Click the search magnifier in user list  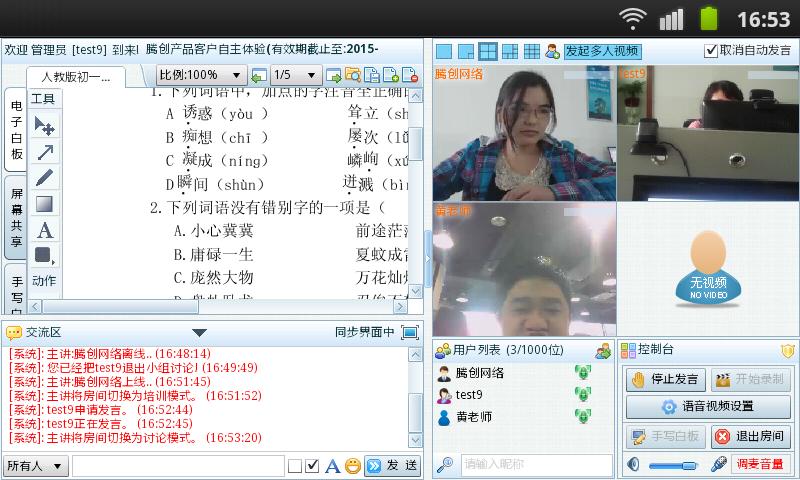[445, 464]
